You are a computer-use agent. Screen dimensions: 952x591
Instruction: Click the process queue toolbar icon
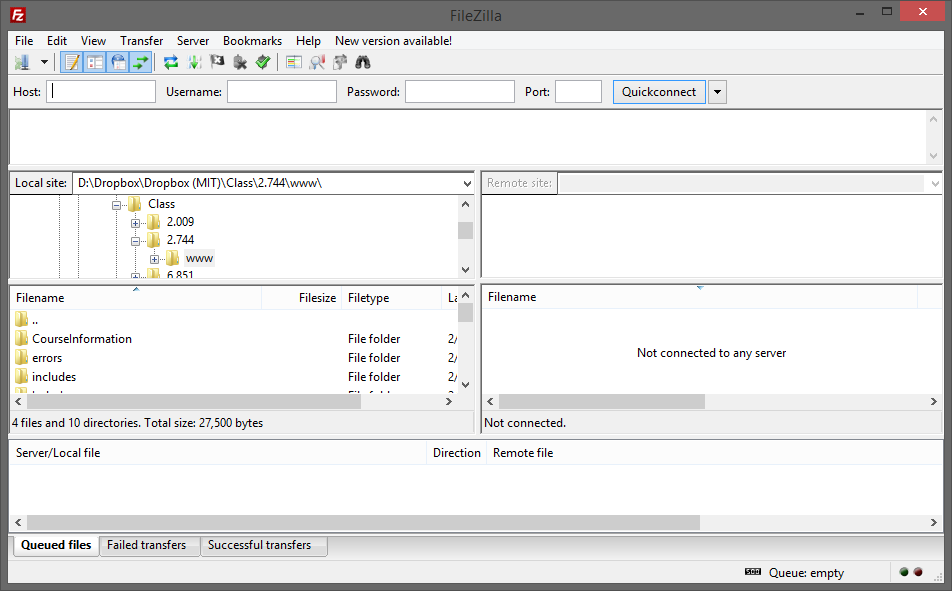click(x=194, y=63)
